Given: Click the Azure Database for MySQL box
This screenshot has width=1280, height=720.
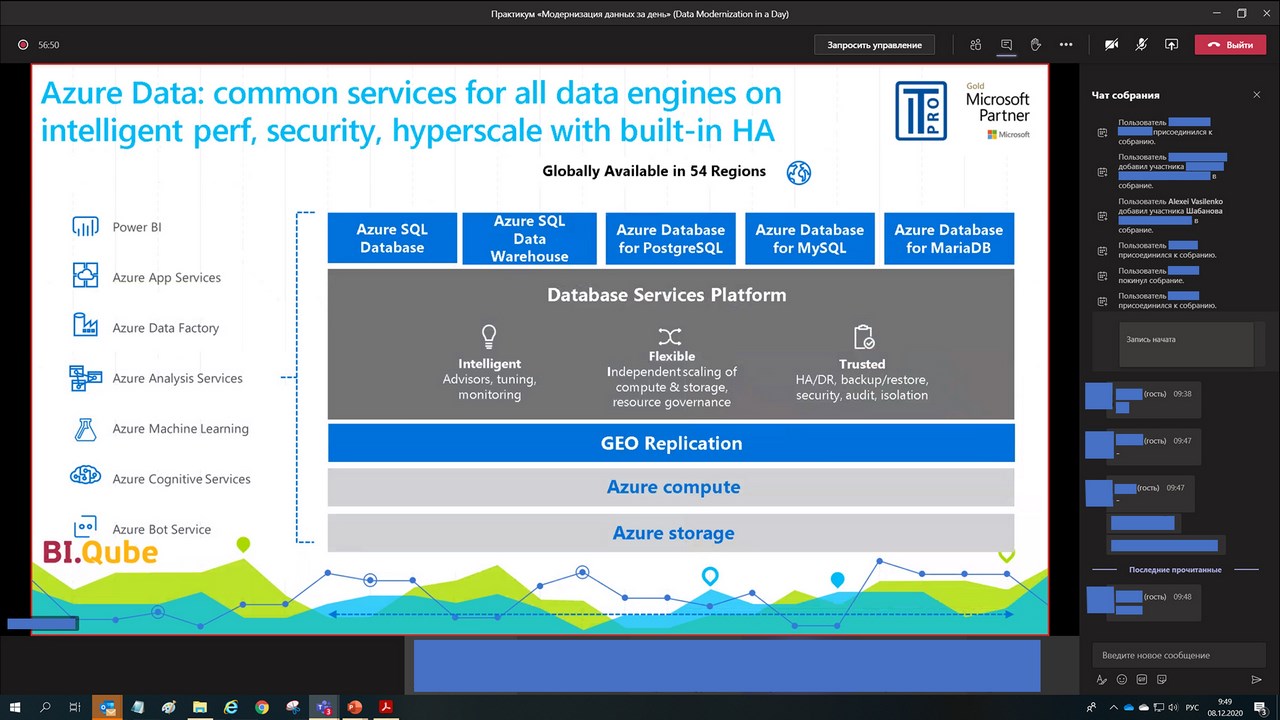Looking at the screenshot, I should tap(810, 238).
